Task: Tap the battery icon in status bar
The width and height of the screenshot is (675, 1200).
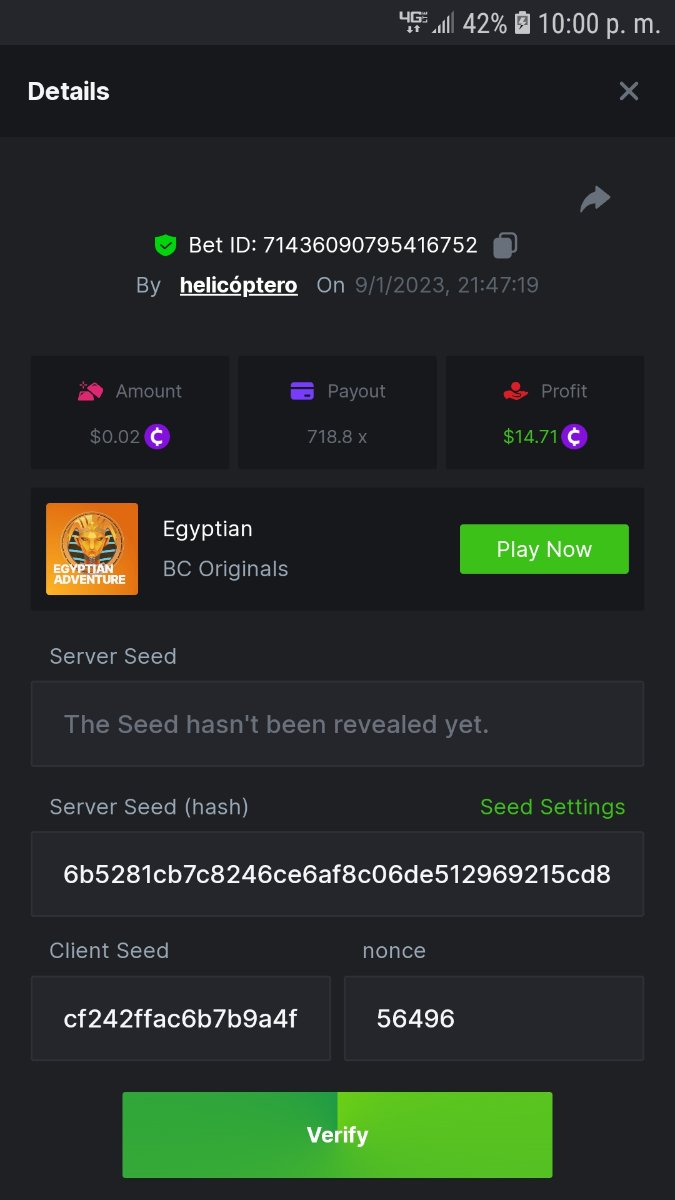Action: [522, 24]
